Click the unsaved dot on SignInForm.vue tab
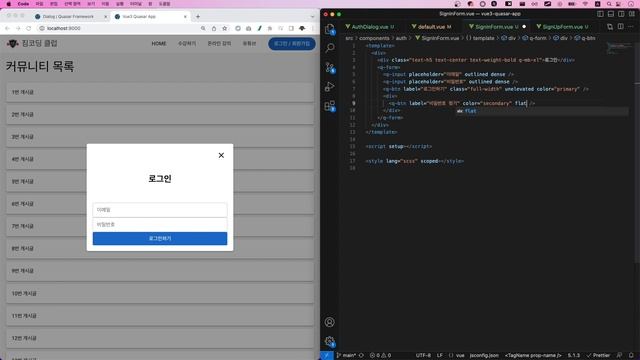Viewport: 640px width, 360px height. pyautogui.click(x=524, y=27)
